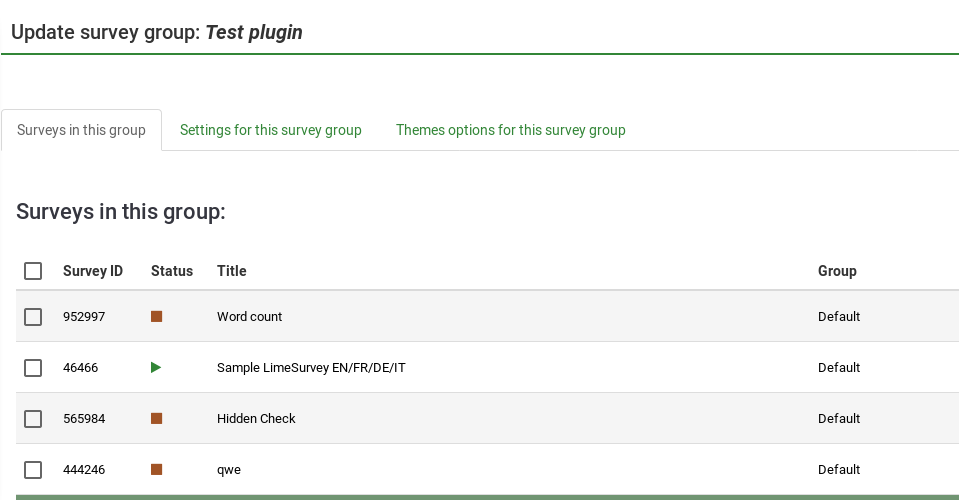959x500 pixels.
Task: Select the Surveys in this group tab
Action: (81, 130)
